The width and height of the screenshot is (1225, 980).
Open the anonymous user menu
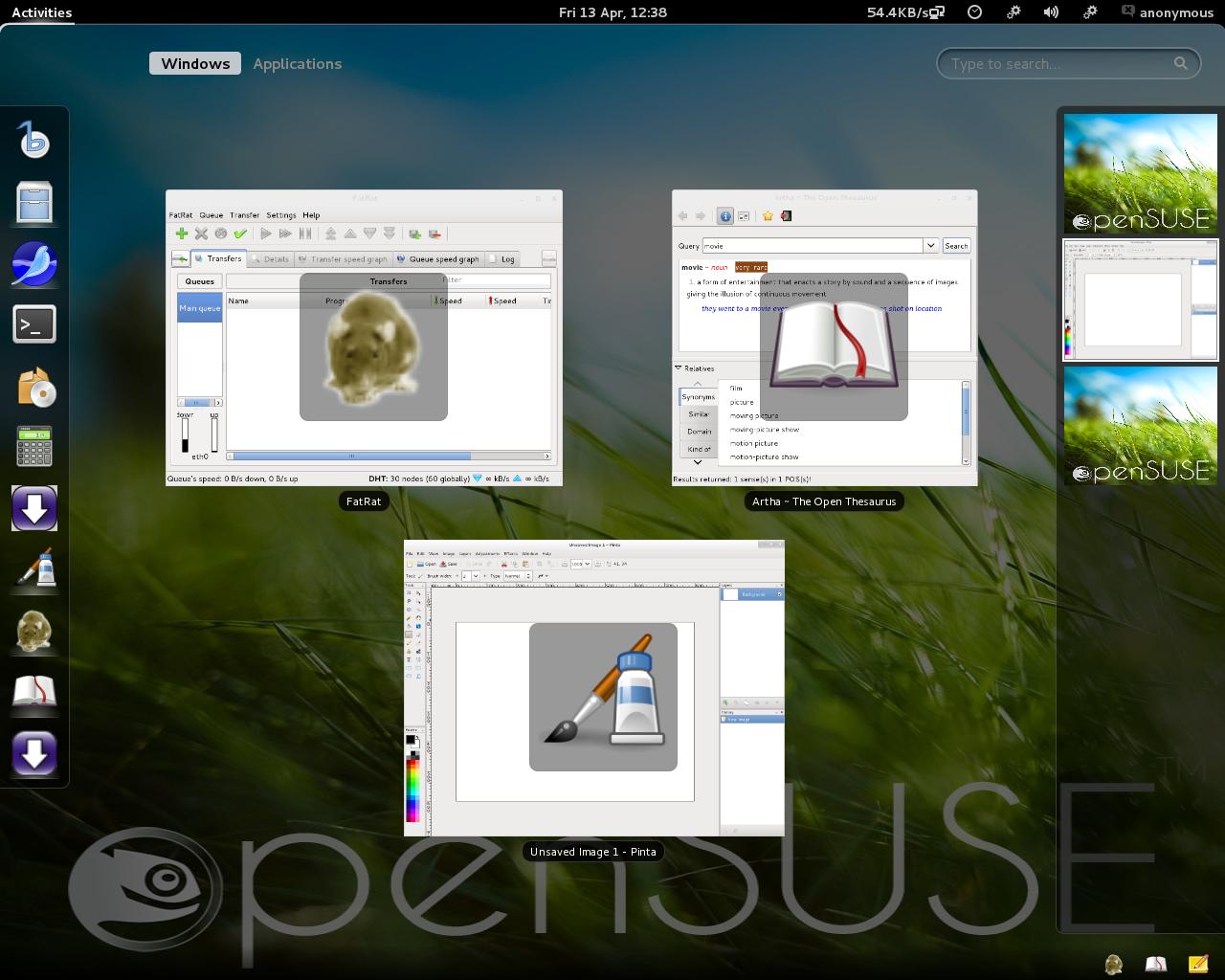point(1168,12)
